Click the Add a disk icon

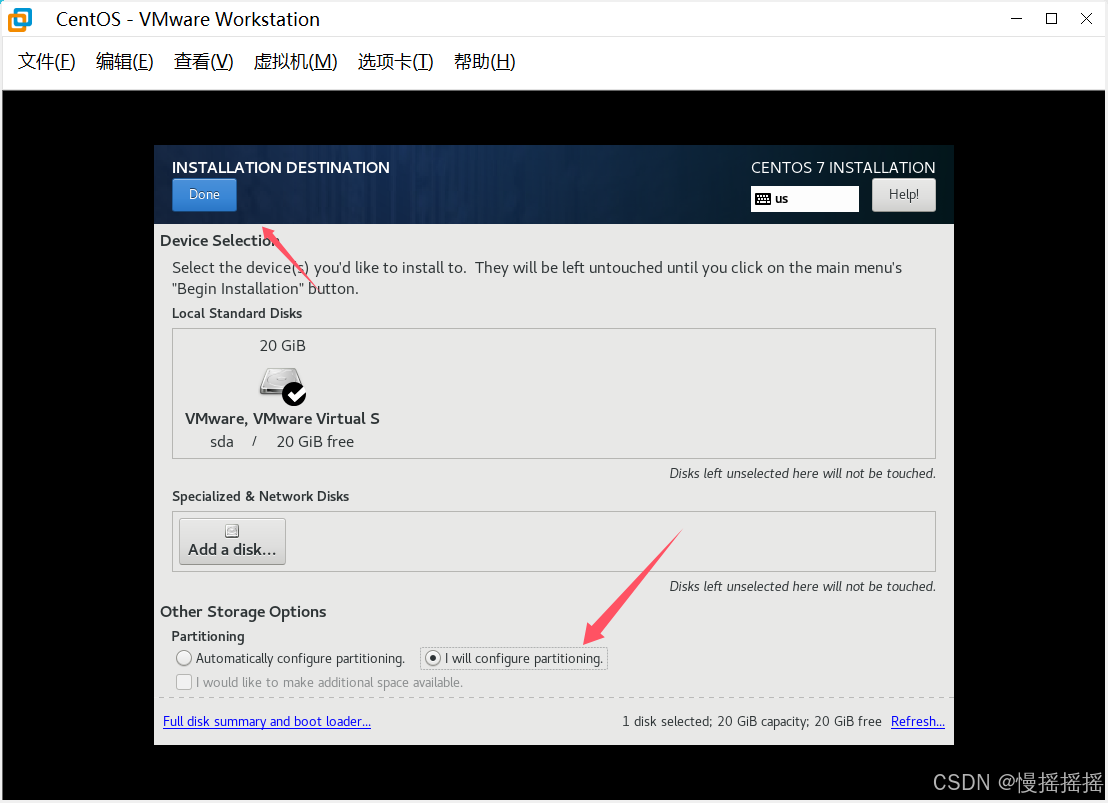[232, 530]
